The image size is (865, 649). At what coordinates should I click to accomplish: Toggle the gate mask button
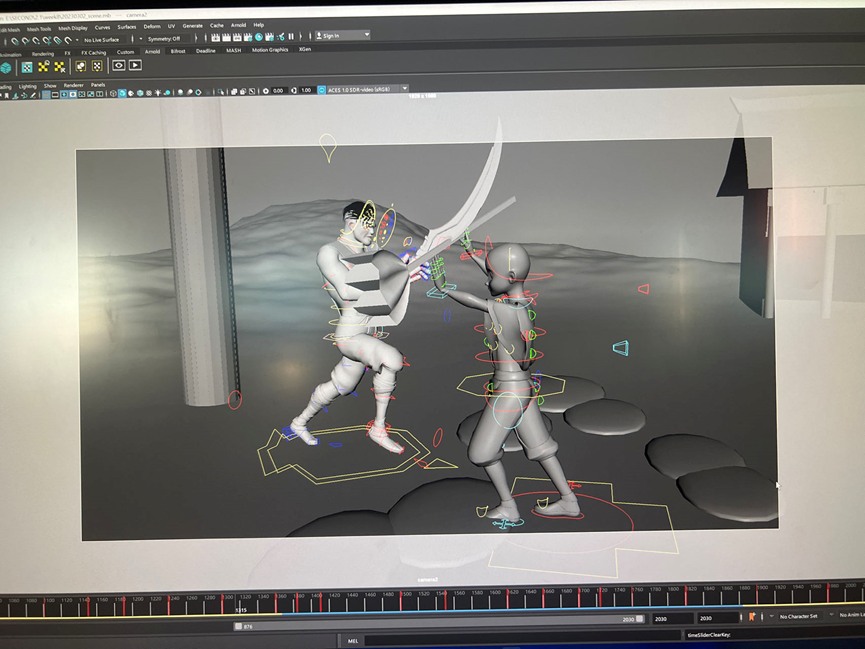pyautogui.click(x=73, y=94)
